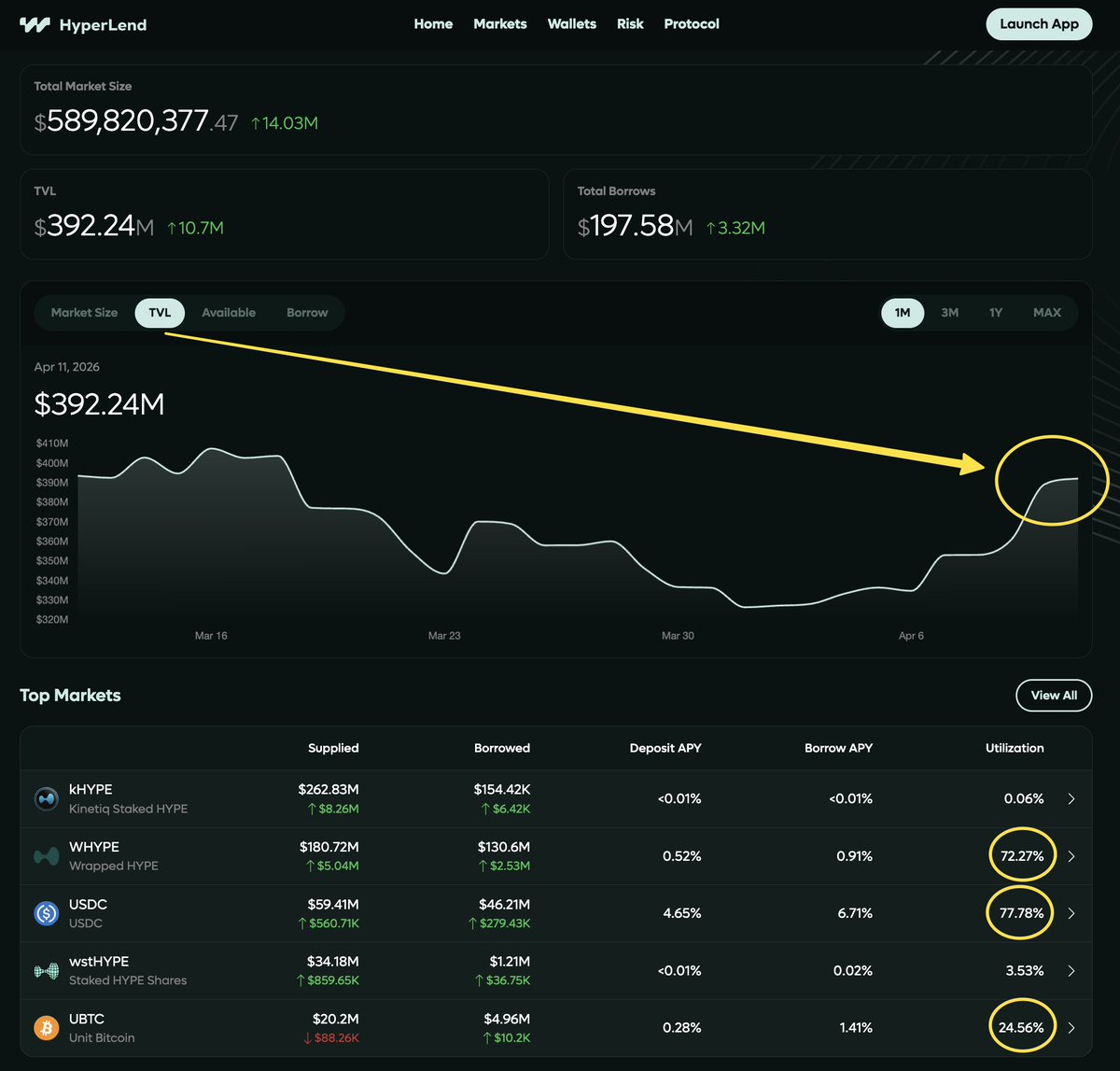Open the kHYPE market row chevron

pyautogui.click(x=1071, y=799)
